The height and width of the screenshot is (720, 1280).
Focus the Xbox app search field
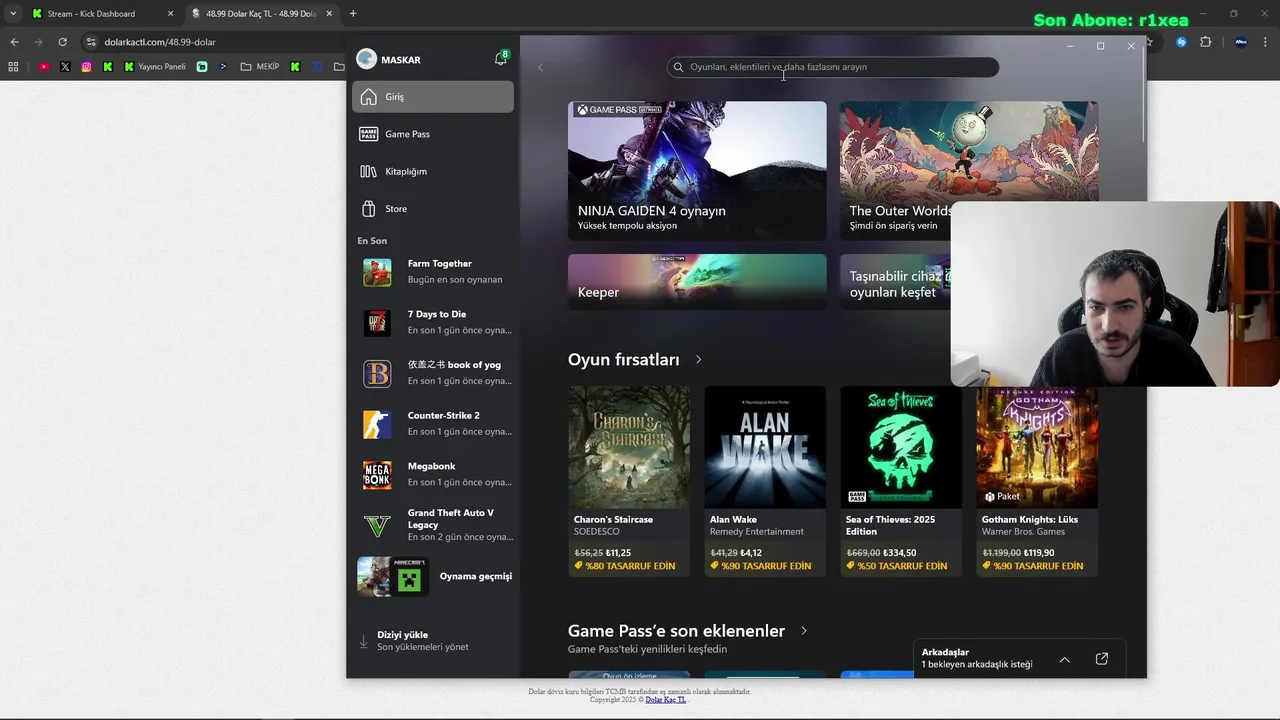pos(832,67)
